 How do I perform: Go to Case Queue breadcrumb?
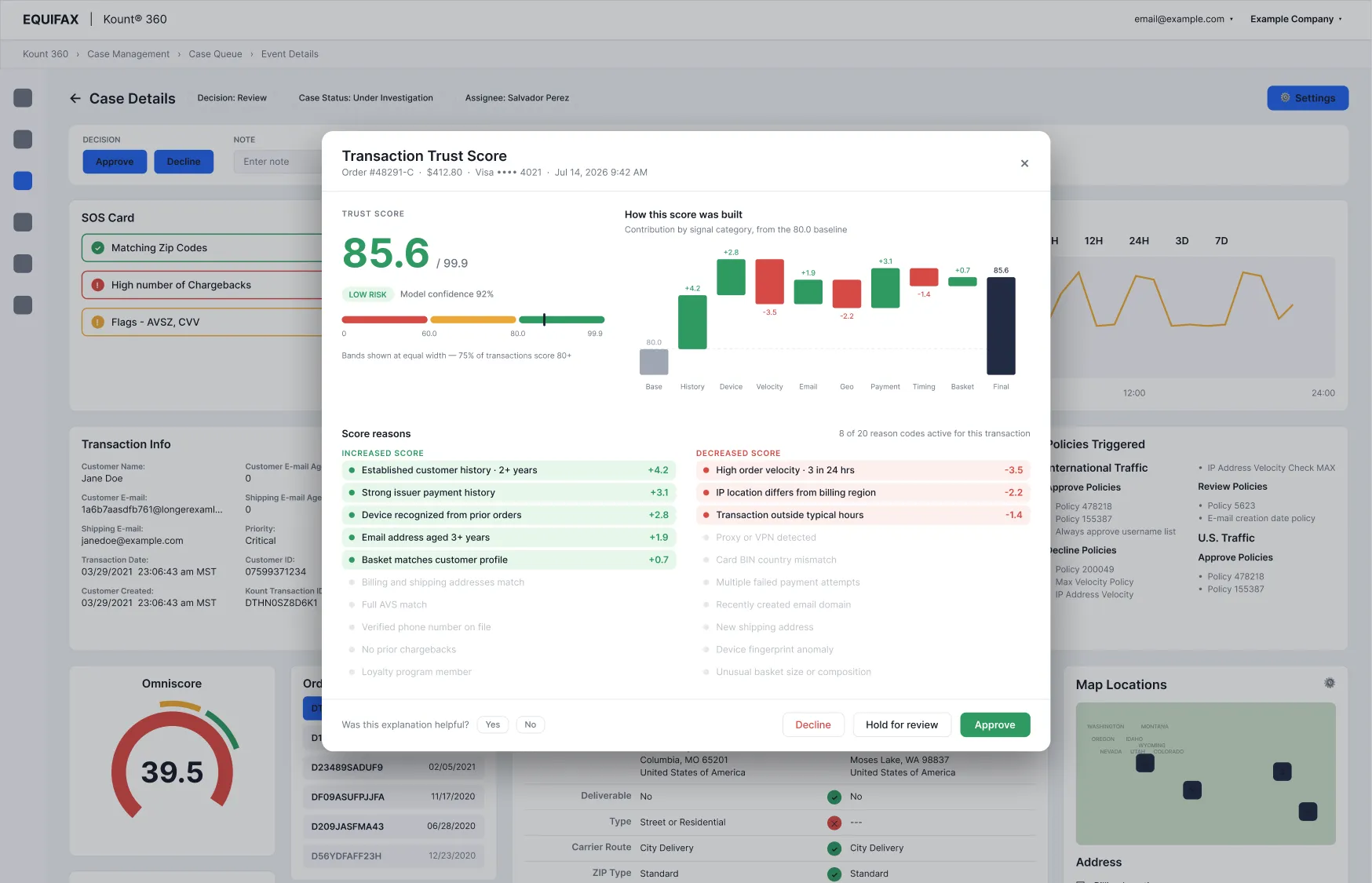click(215, 54)
